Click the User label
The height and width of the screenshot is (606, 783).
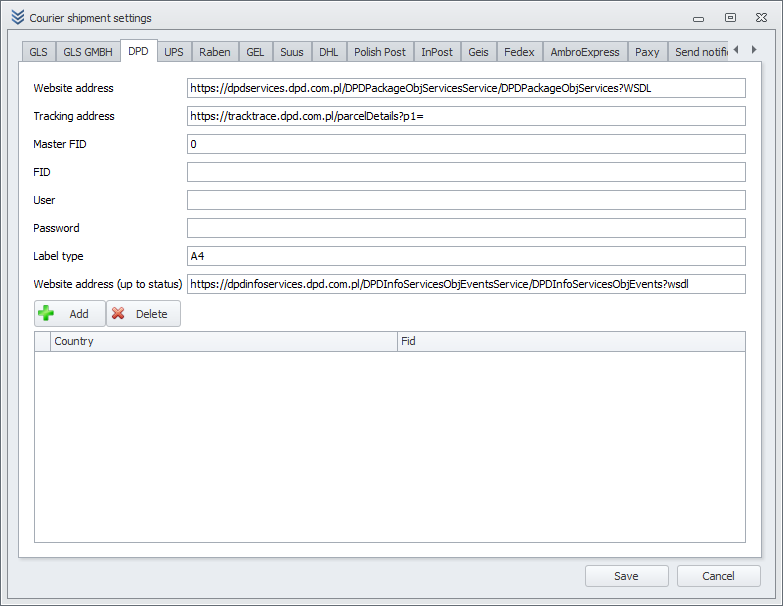(x=44, y=200)
